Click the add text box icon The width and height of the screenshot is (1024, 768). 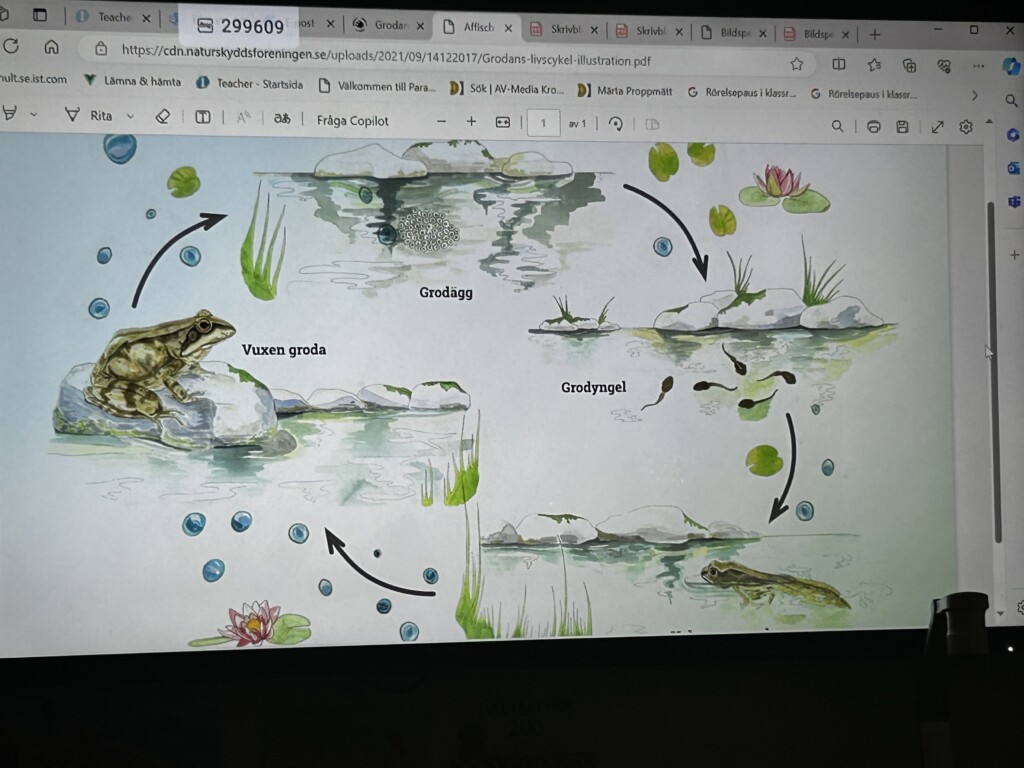click(203, 118)
